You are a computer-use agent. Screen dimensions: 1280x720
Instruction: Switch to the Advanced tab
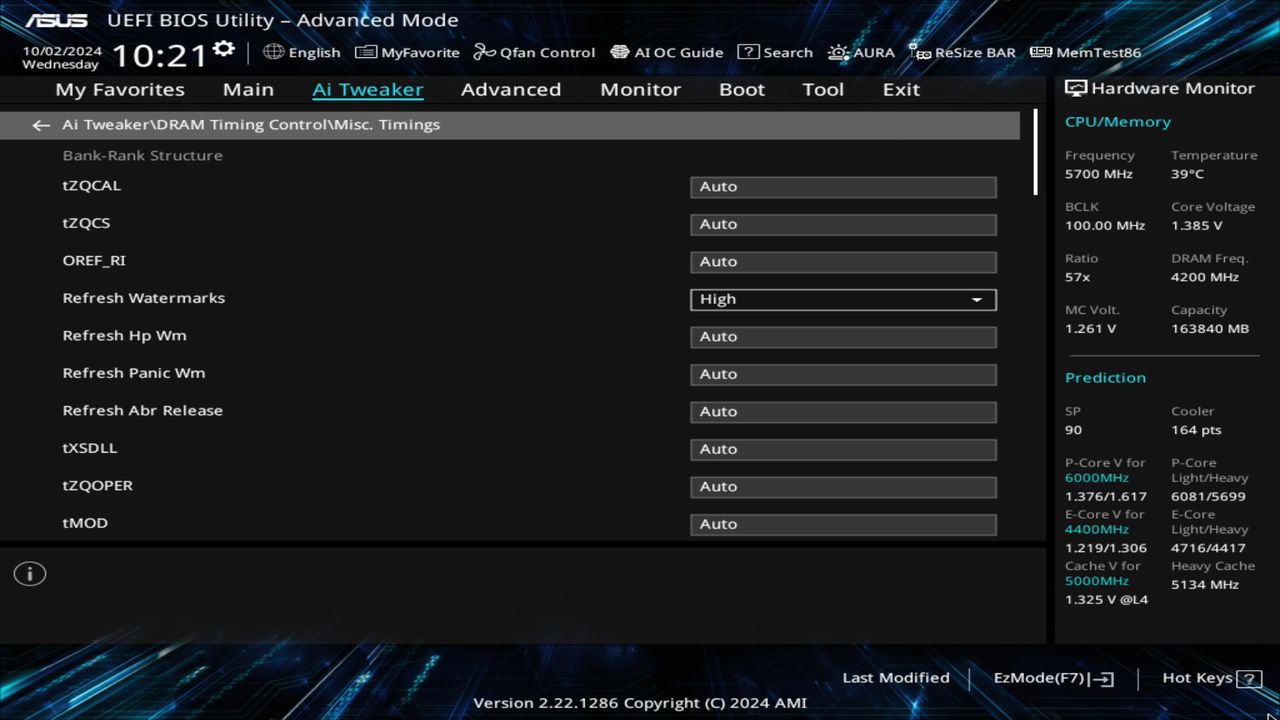pos(510,89)
